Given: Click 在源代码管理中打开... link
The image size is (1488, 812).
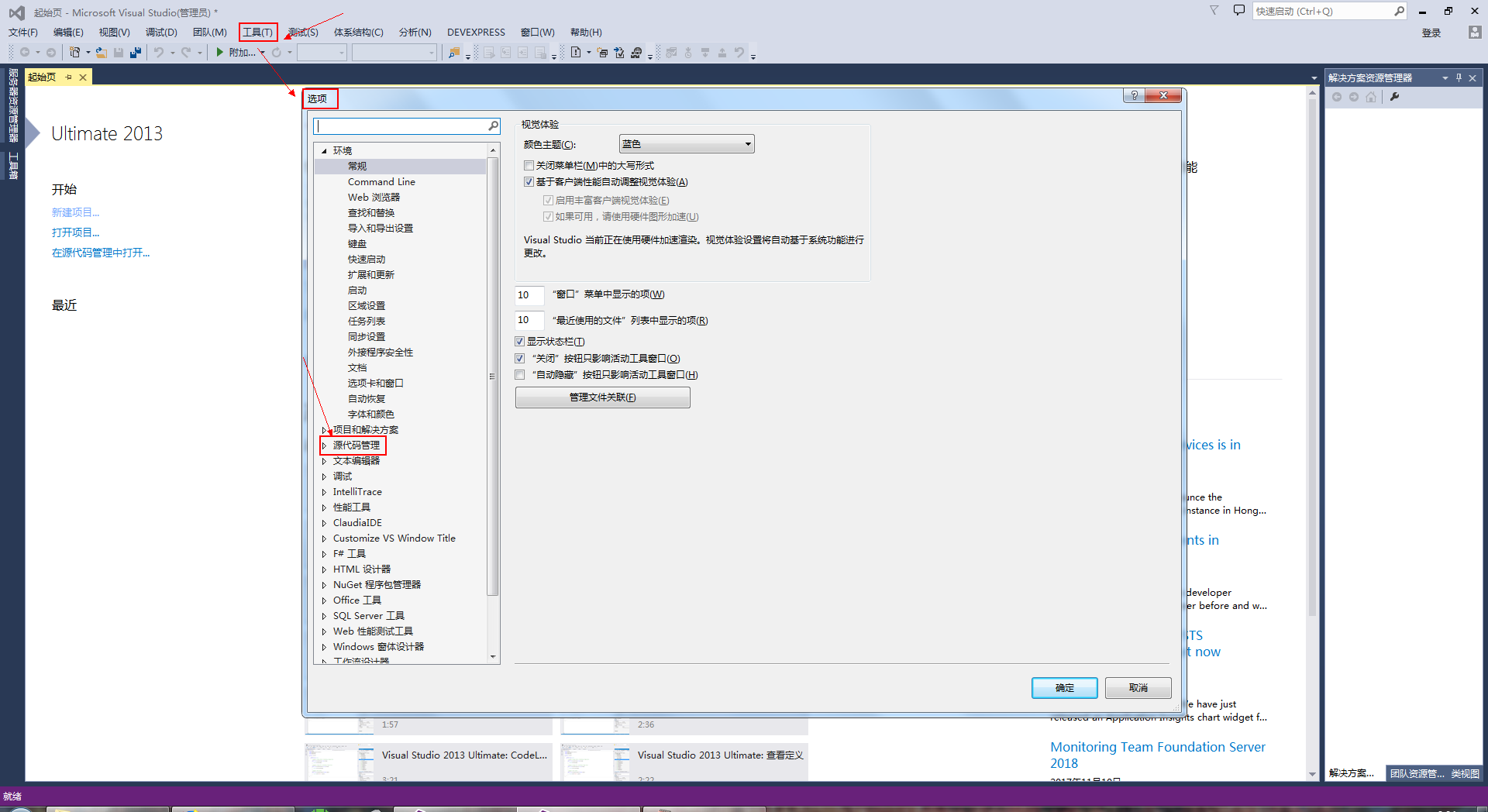Looking at the screenshot, I should point(101,253).
